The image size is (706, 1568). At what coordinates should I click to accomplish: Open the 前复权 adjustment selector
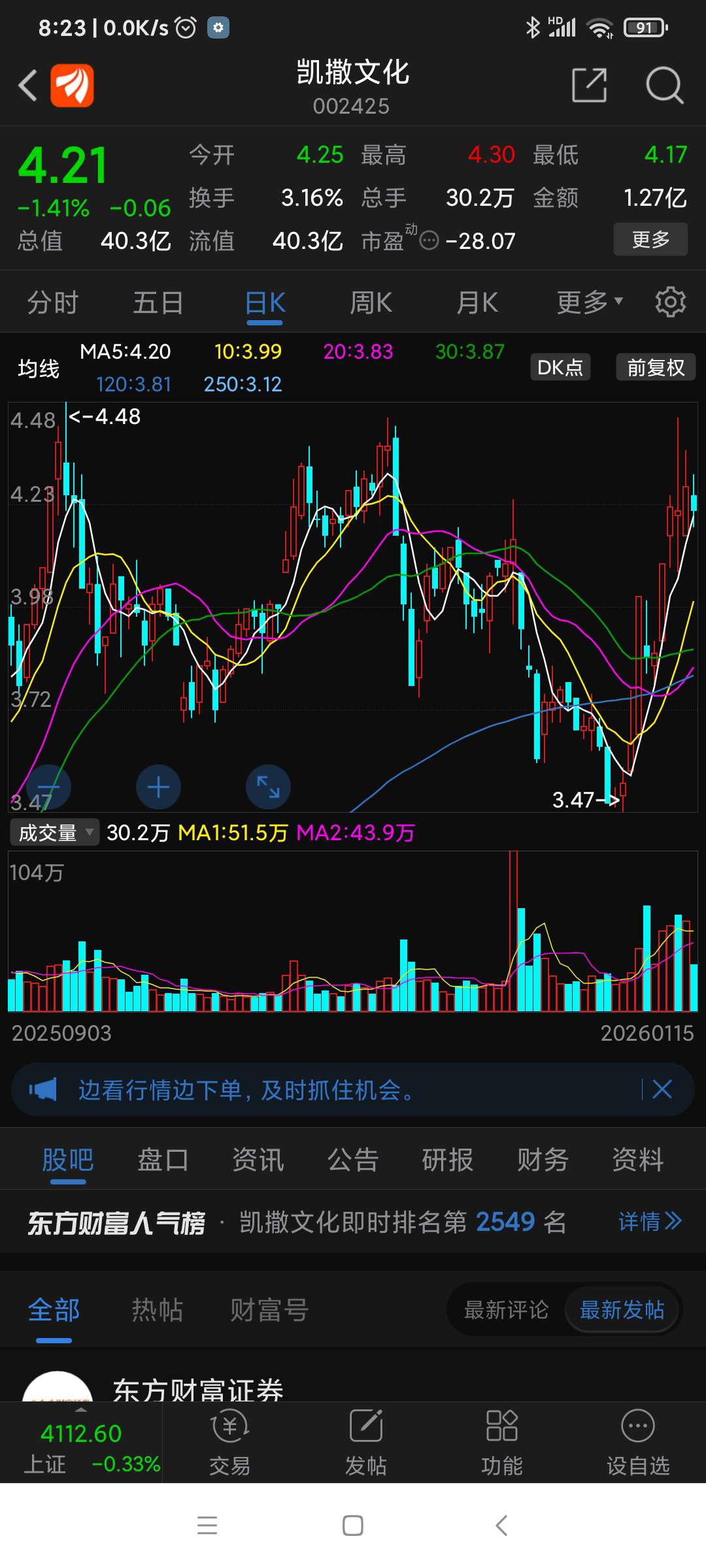coord(656,367)
